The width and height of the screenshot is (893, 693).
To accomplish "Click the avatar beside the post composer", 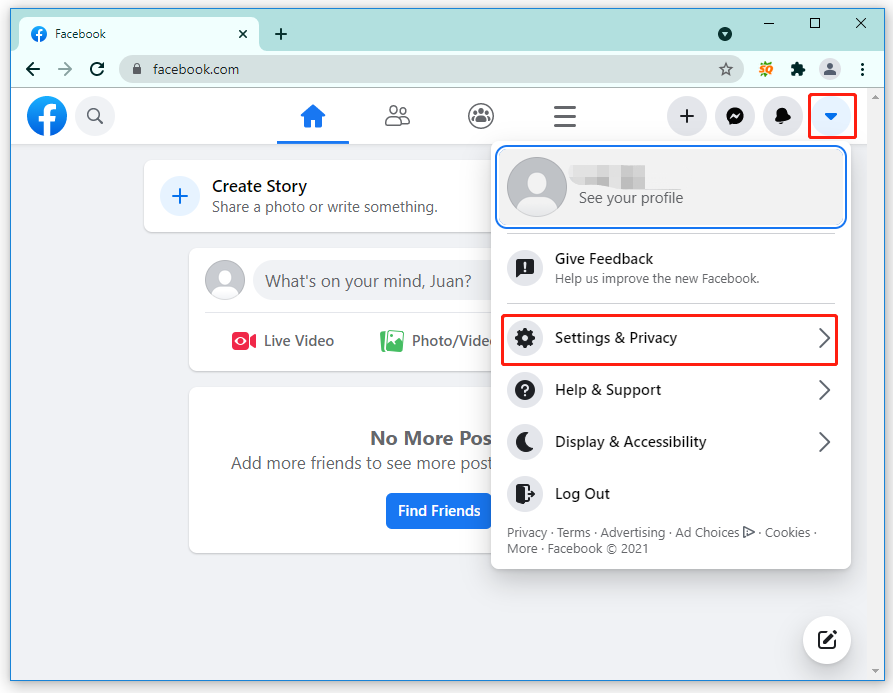I will [225, 280].
